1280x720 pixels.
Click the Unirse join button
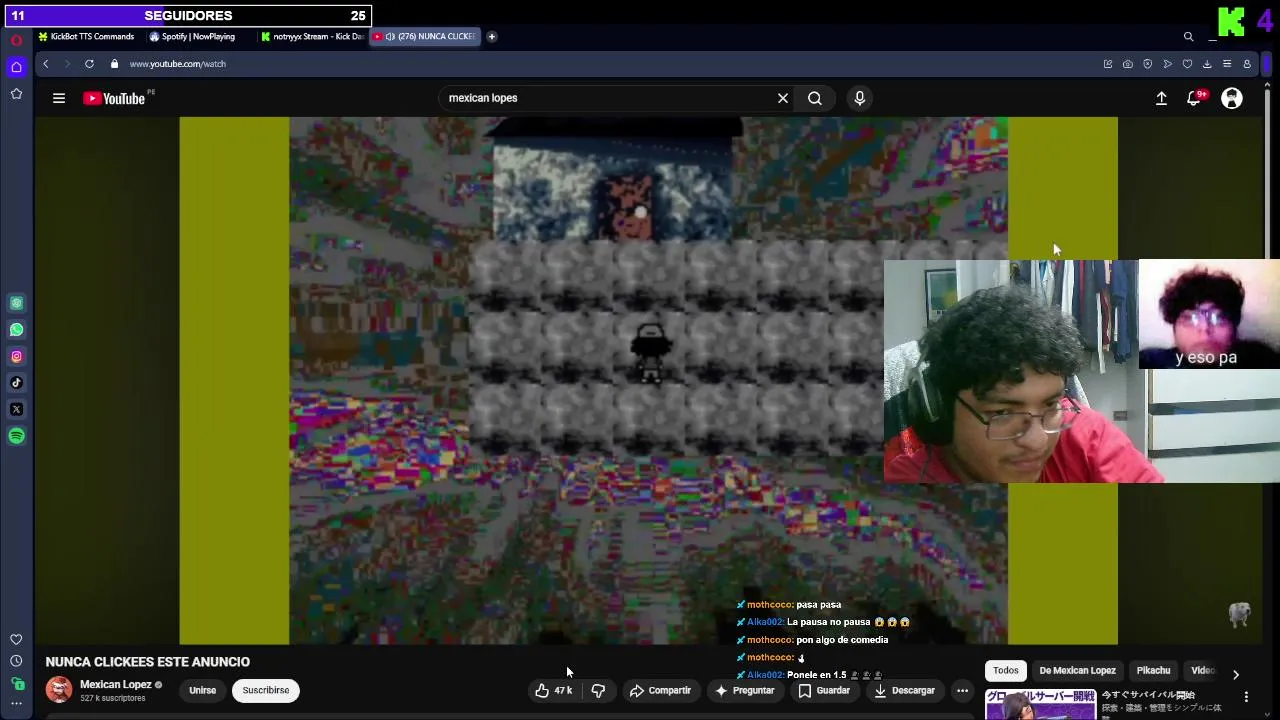click(x=202, y=691)
